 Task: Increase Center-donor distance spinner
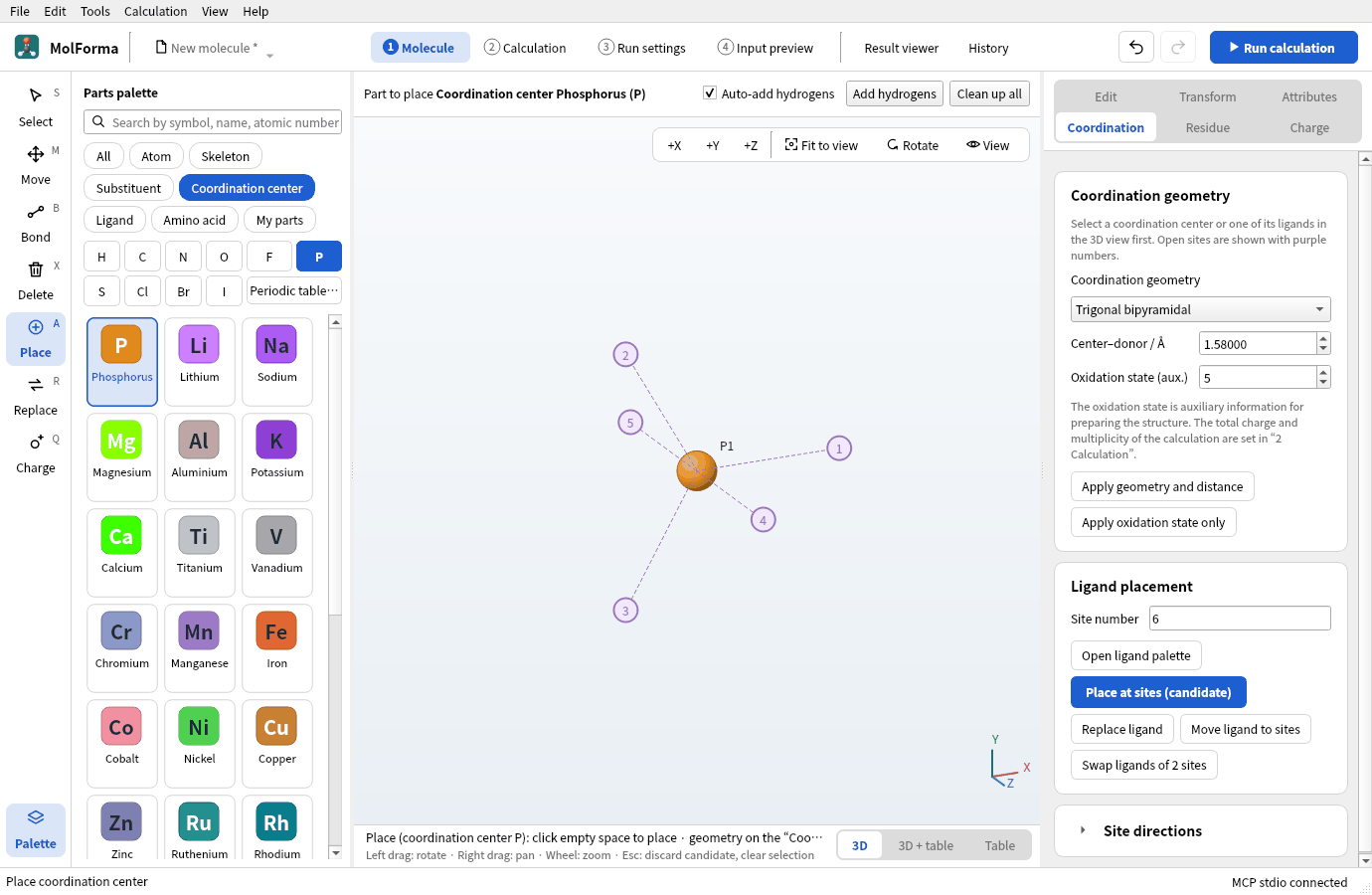point(1323,339)
